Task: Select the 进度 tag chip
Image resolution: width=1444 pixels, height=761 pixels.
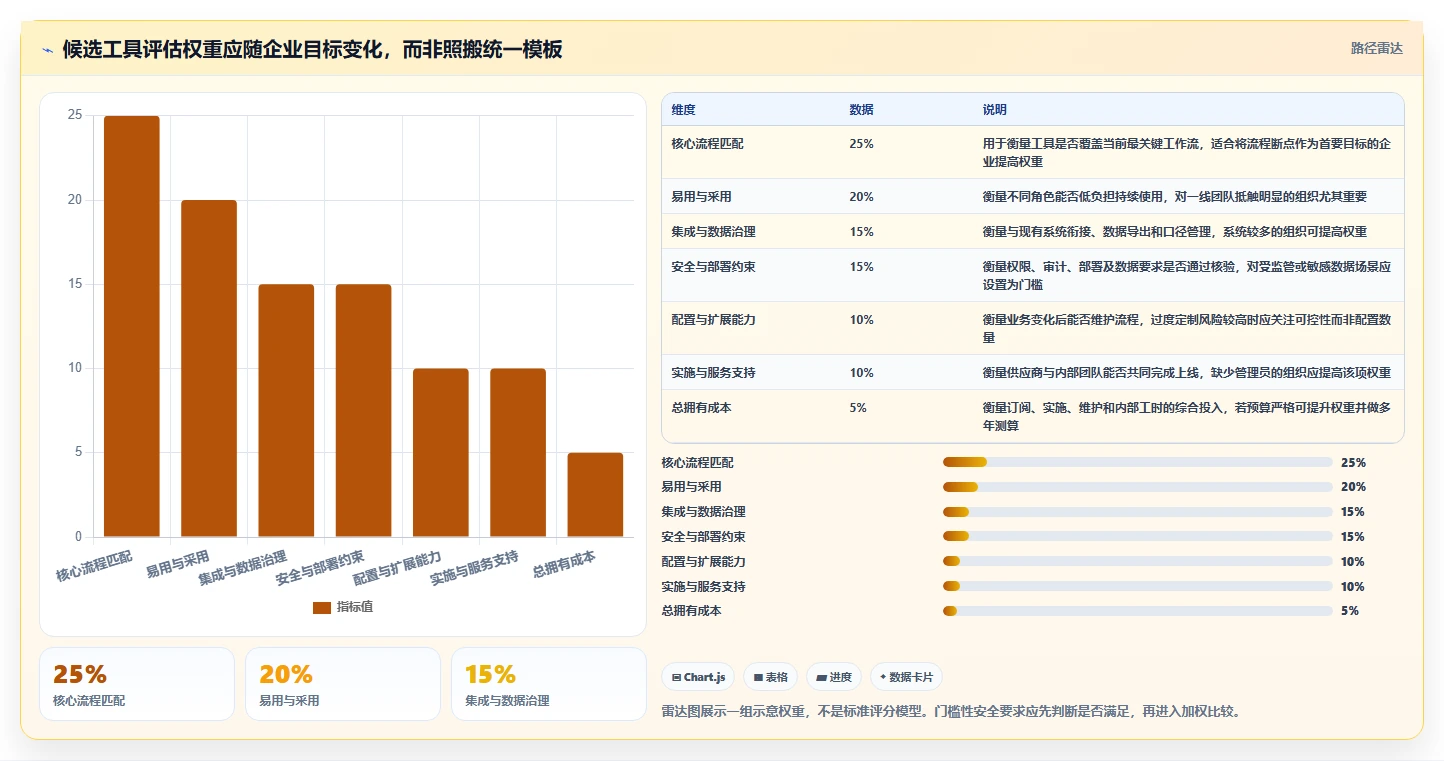Action: pos(834,677)
